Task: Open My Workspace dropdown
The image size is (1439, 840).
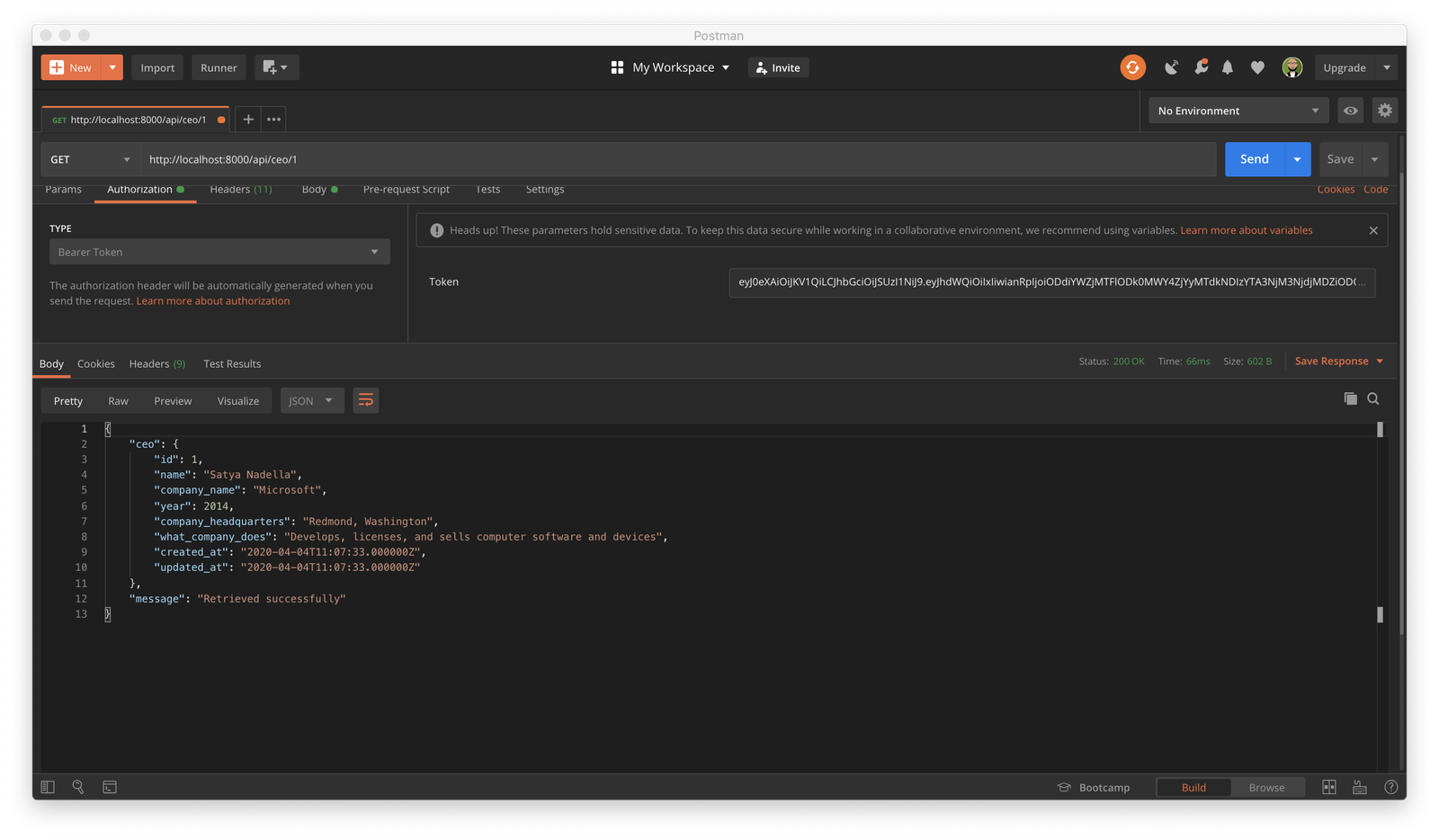Action: 681,67
